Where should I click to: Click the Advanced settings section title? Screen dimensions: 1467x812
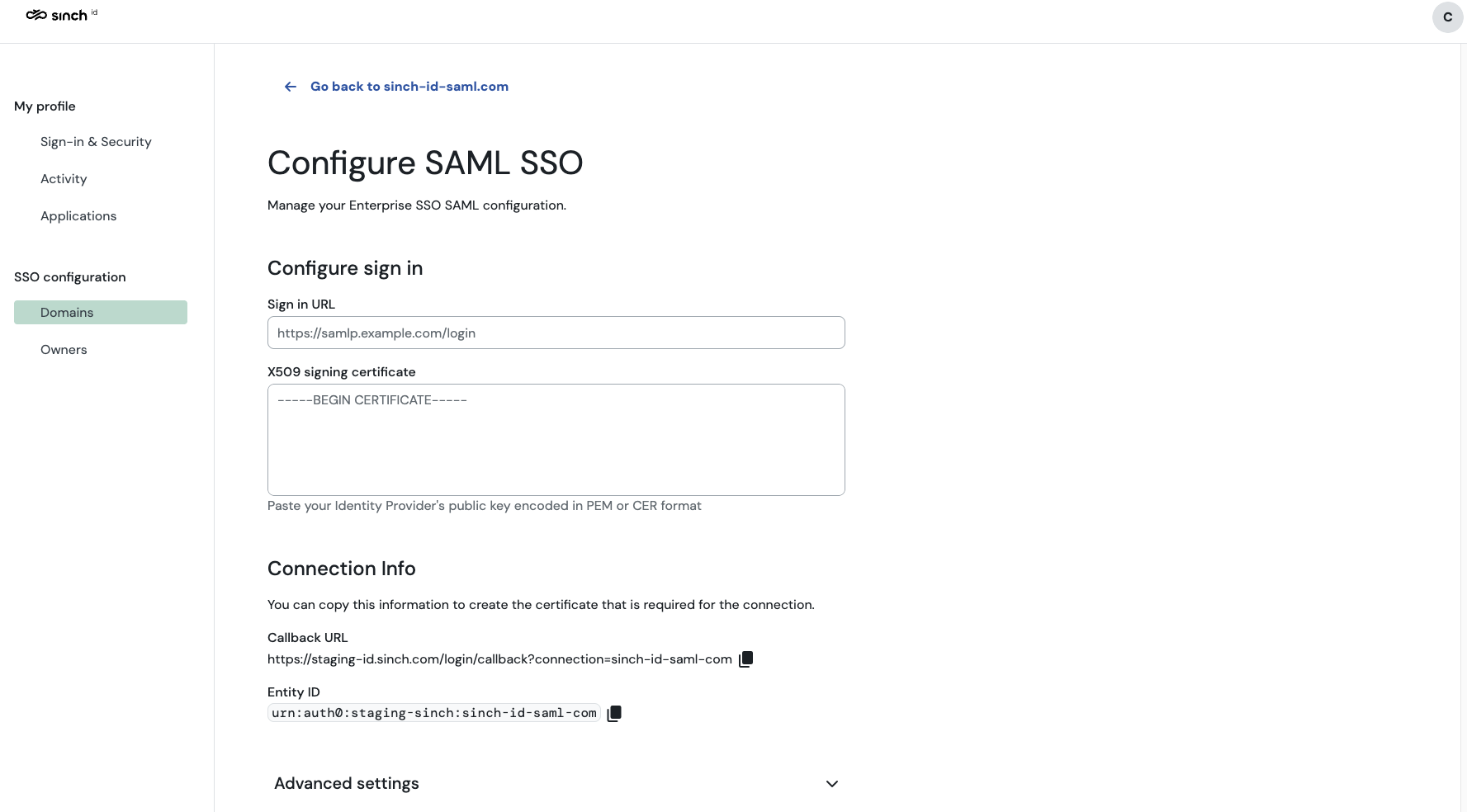tap(347, 783)
